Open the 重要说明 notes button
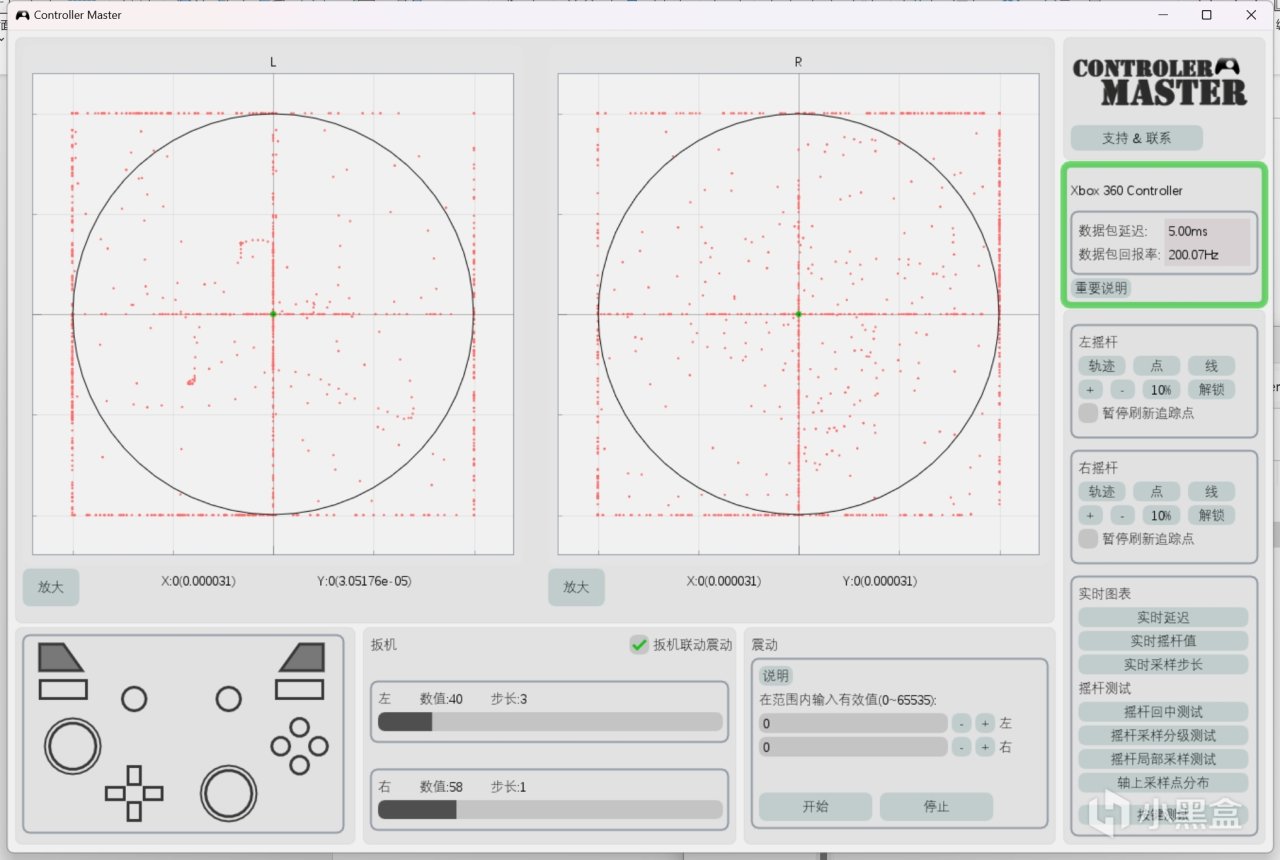 pyautogui.click(x=1101, y=288)
